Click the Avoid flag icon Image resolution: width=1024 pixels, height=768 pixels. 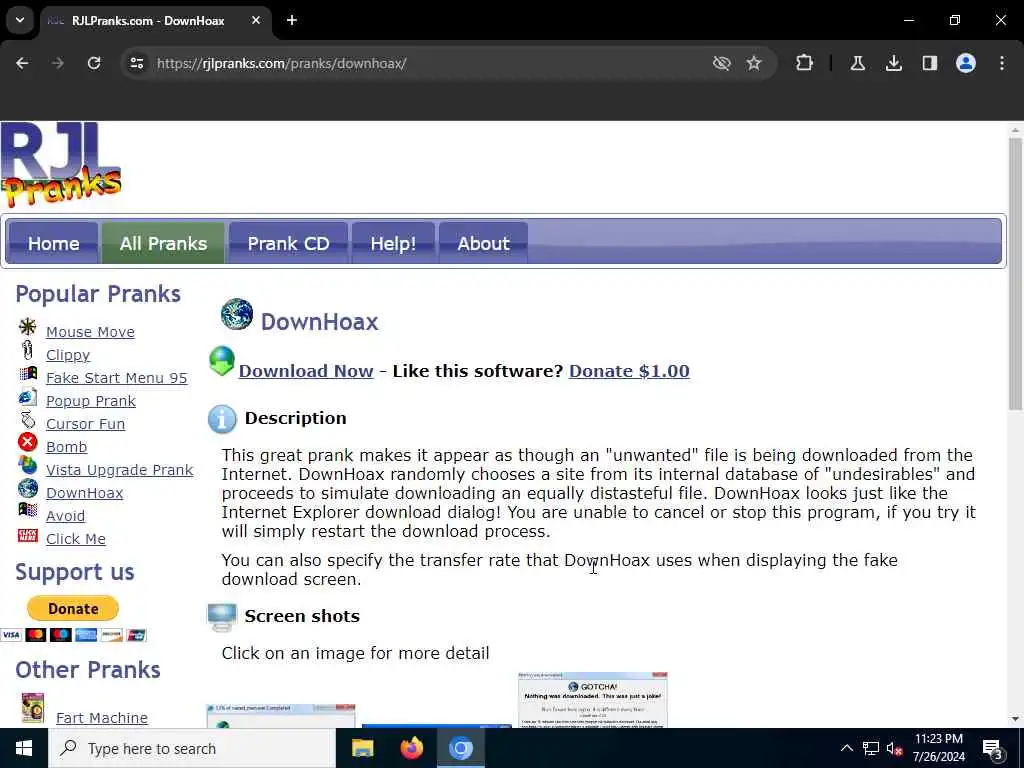point(28,509)
